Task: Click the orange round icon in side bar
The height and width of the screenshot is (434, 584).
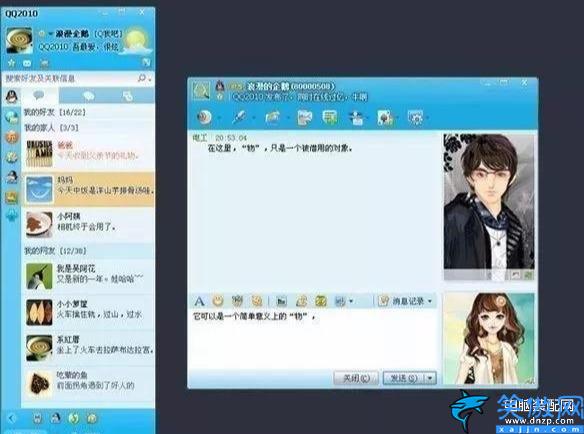Action: [x=12, y=137]
